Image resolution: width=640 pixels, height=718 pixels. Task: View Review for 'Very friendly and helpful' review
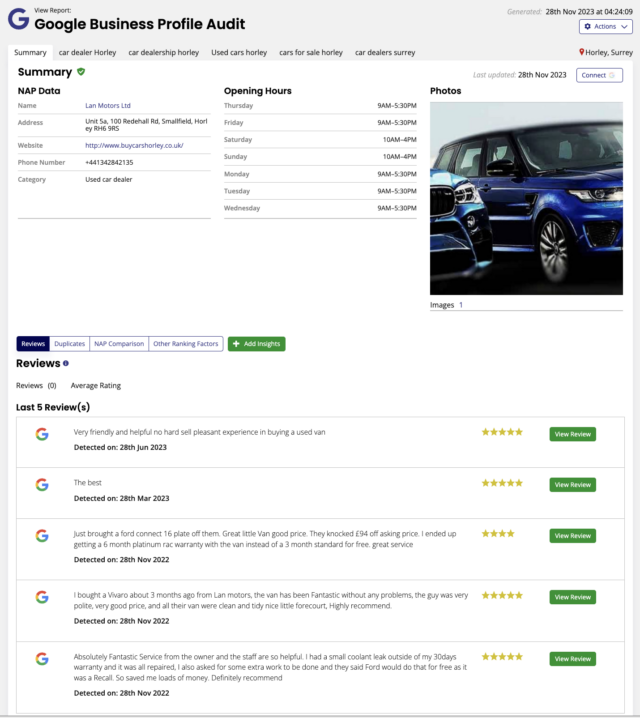[573, 434]
